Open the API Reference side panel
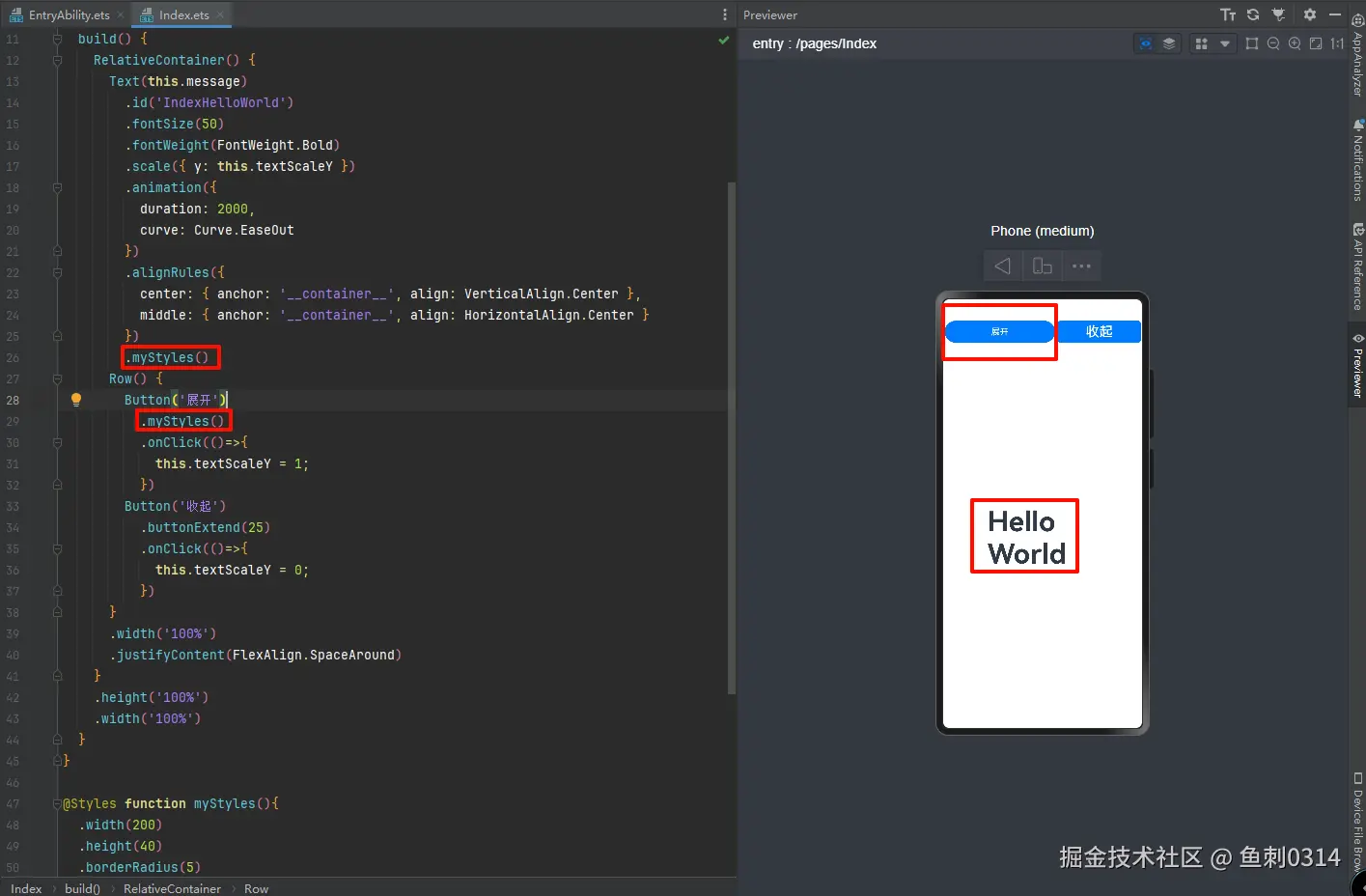The width and height of the screenshot is (1366, 896). click(x=1357, y=267)
